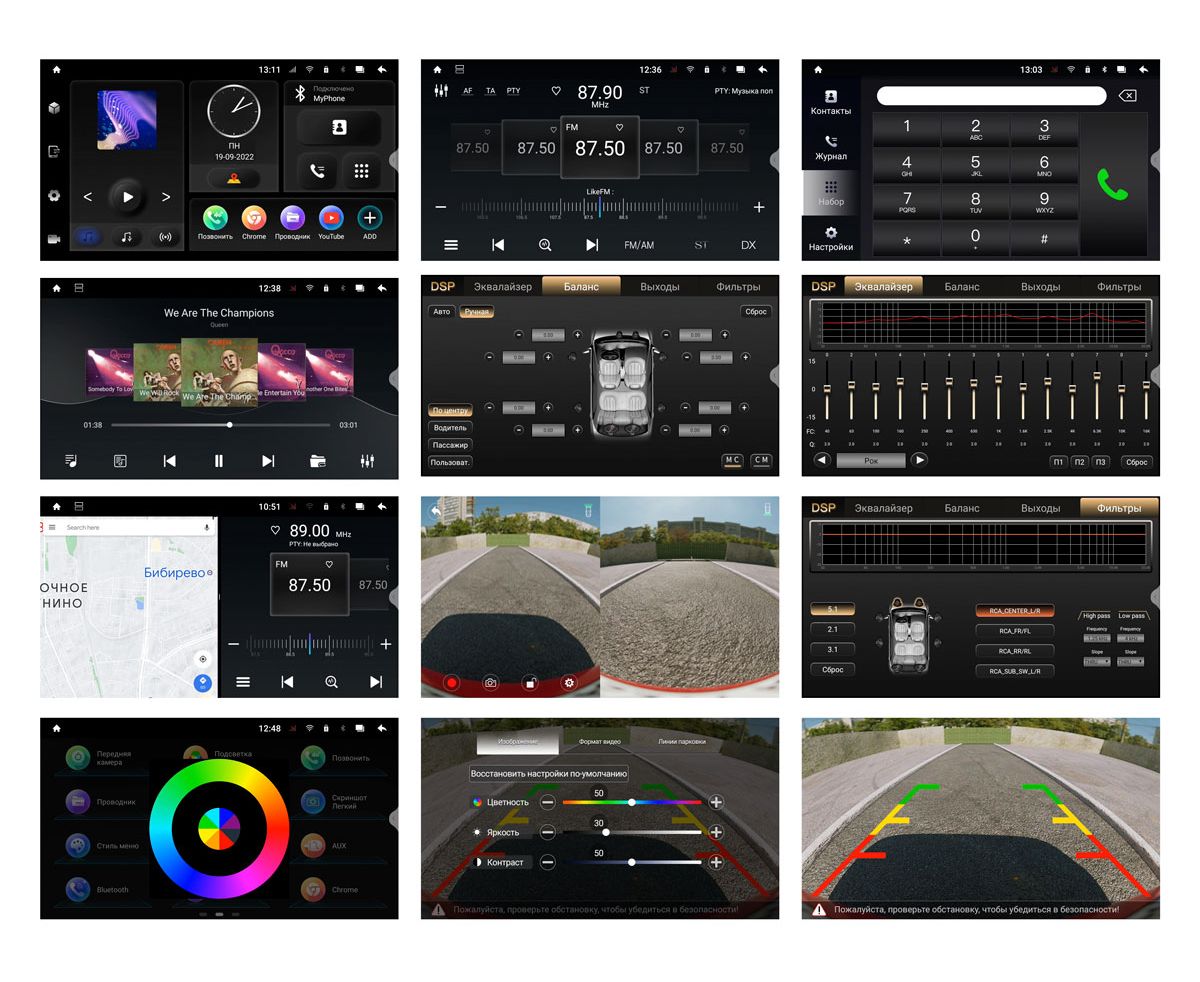Viewport: 1200px width, 982px height.
Task: Launch Chrome from the home dock
Action: [x=254, y=218]
